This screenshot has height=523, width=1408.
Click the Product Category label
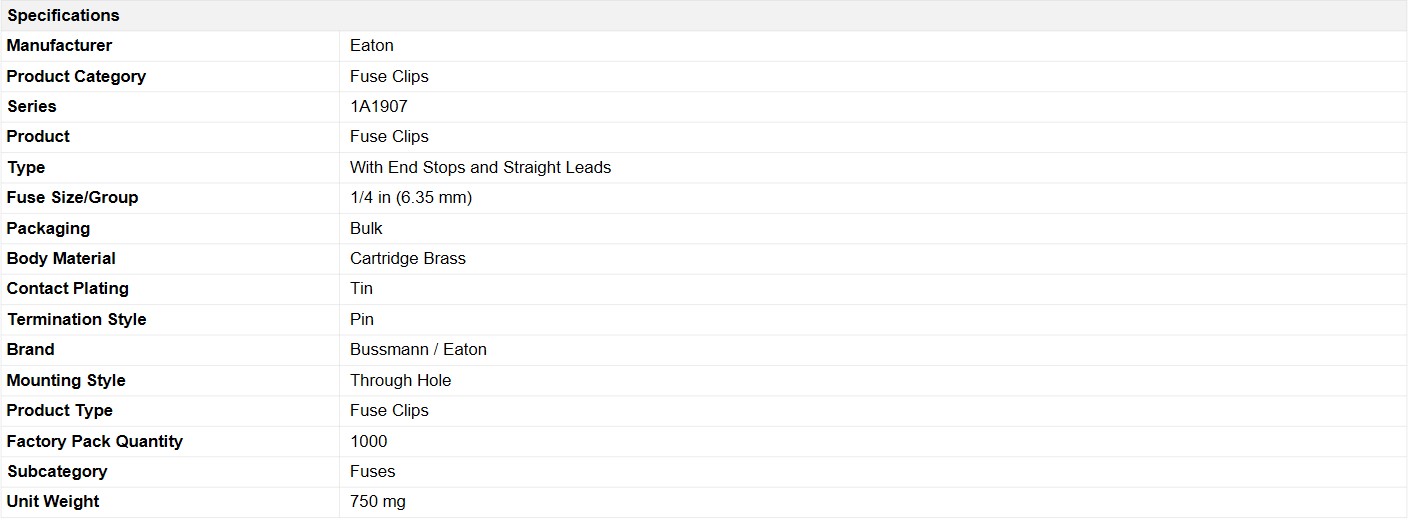76,76
